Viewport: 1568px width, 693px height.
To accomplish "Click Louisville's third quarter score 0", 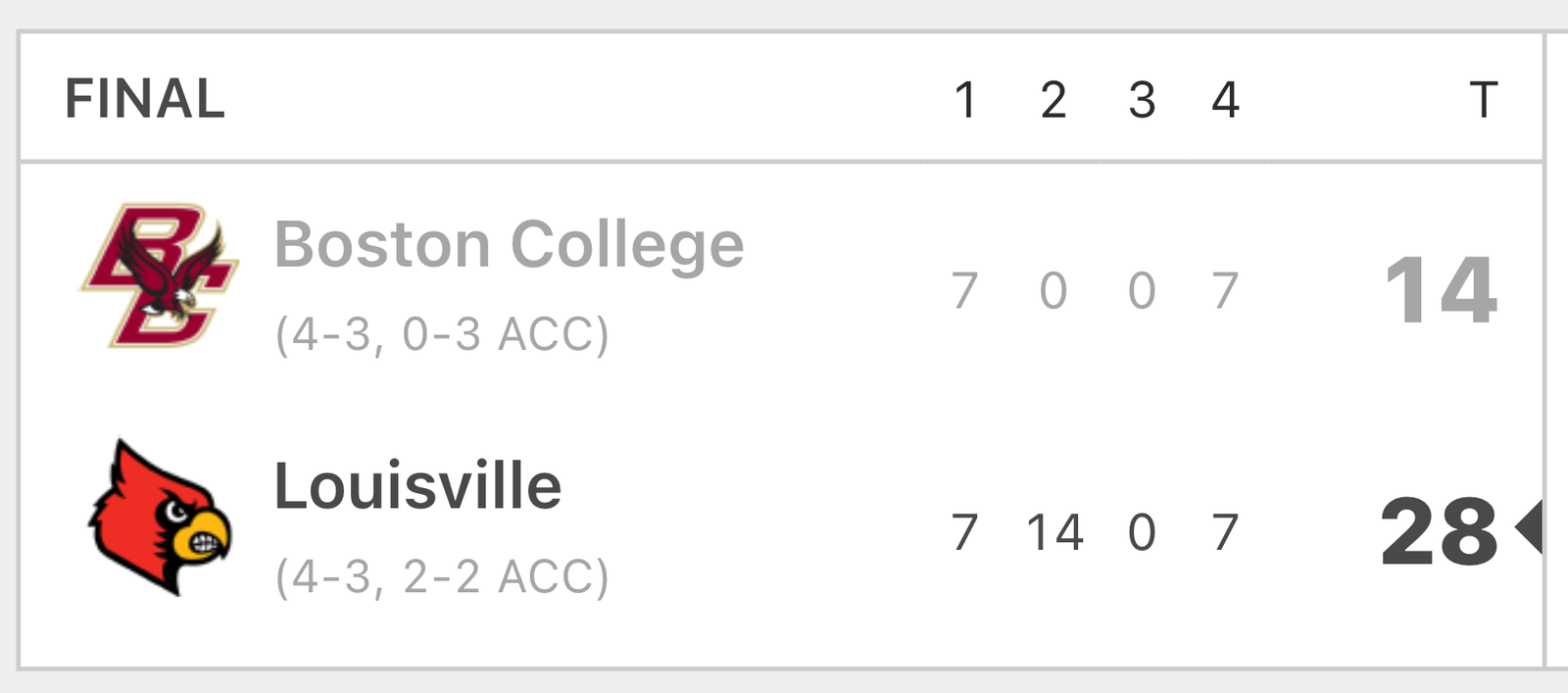I will (1142, 533).
